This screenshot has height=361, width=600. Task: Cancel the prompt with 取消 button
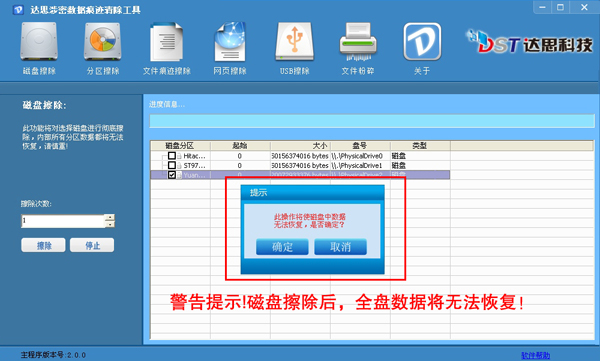340,247
